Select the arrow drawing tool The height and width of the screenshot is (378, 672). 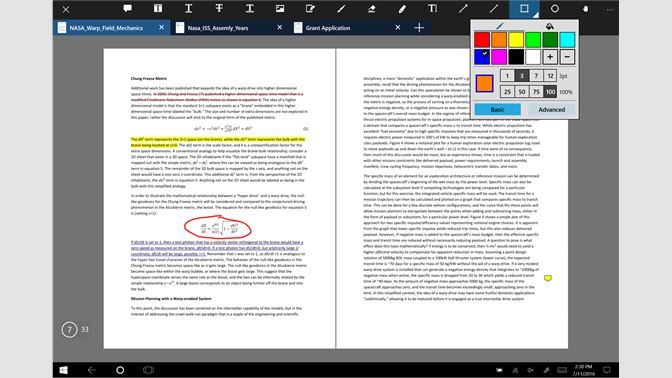pos(463,9)
